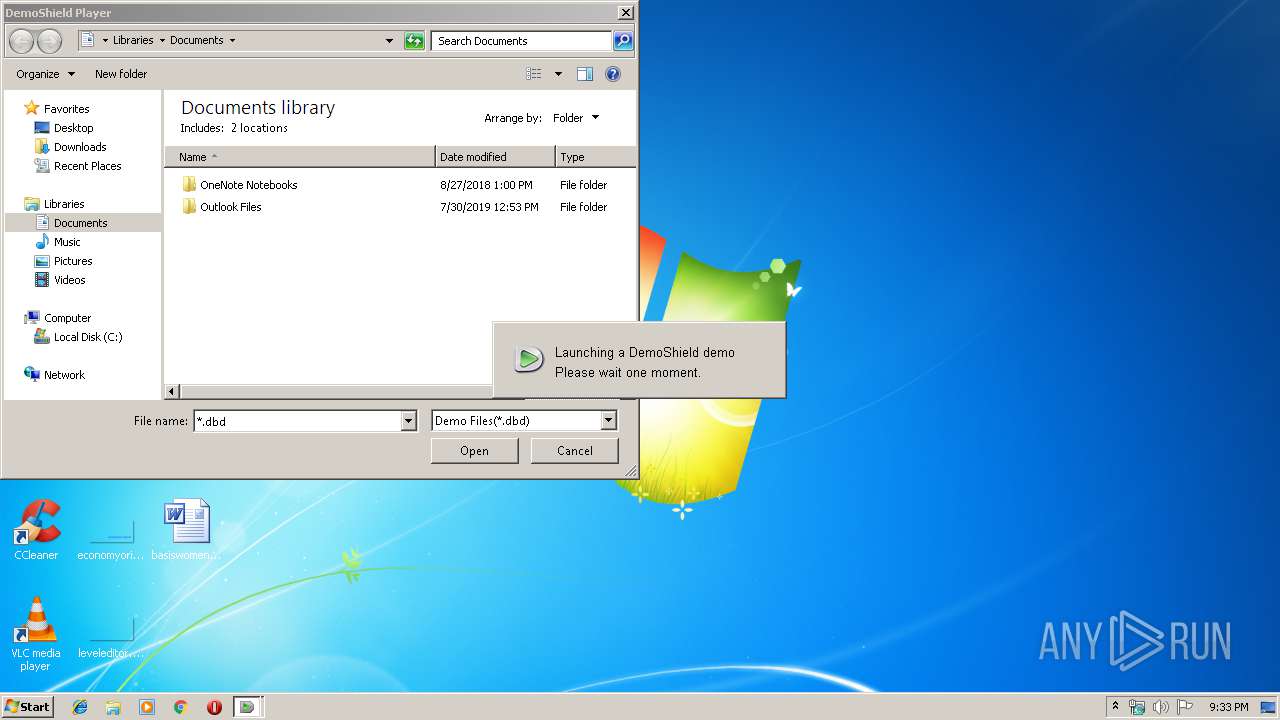Select Videos library
The width and height of the screenshot is (1280, 720).
70,280
